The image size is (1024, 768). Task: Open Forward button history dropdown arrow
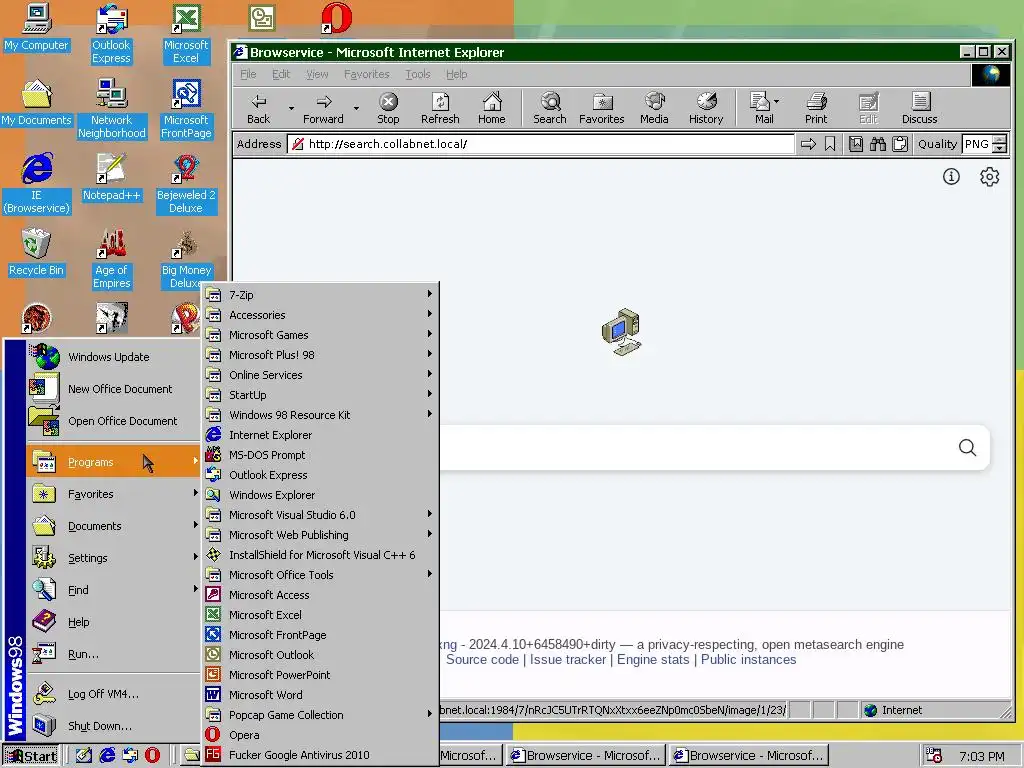(x=356, y=108)
